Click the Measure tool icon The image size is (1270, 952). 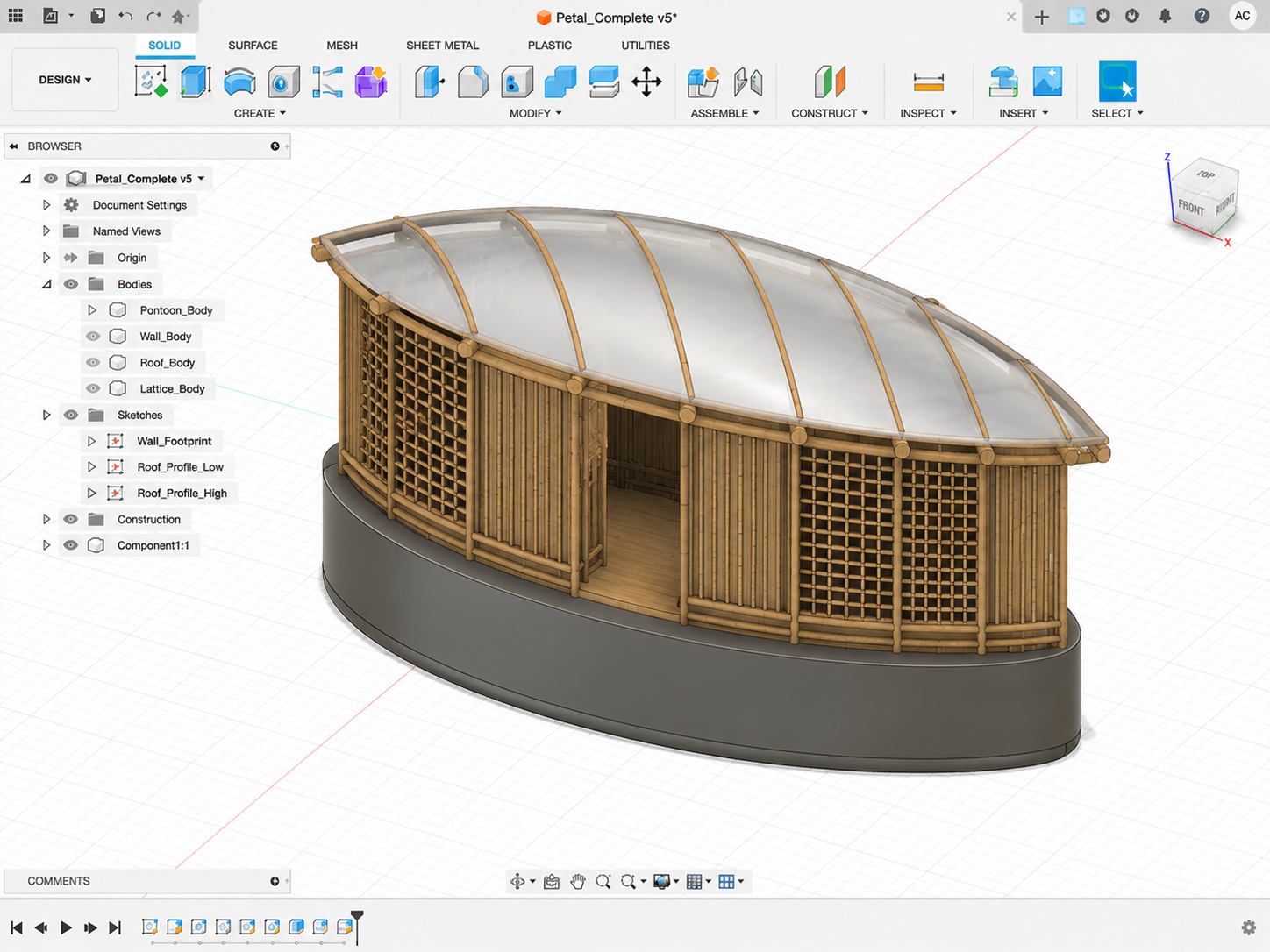[928, 82]
